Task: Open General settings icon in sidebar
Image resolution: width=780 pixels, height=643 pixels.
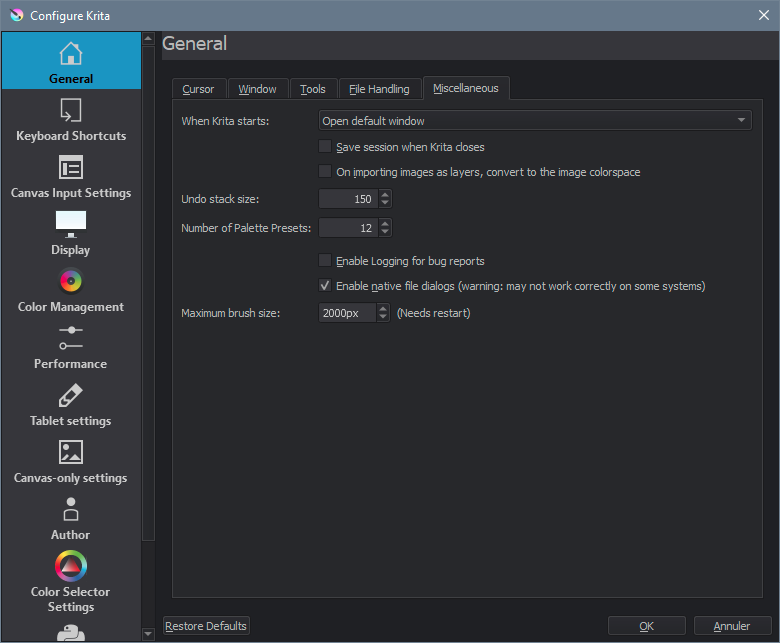Action: pos(70,53)
